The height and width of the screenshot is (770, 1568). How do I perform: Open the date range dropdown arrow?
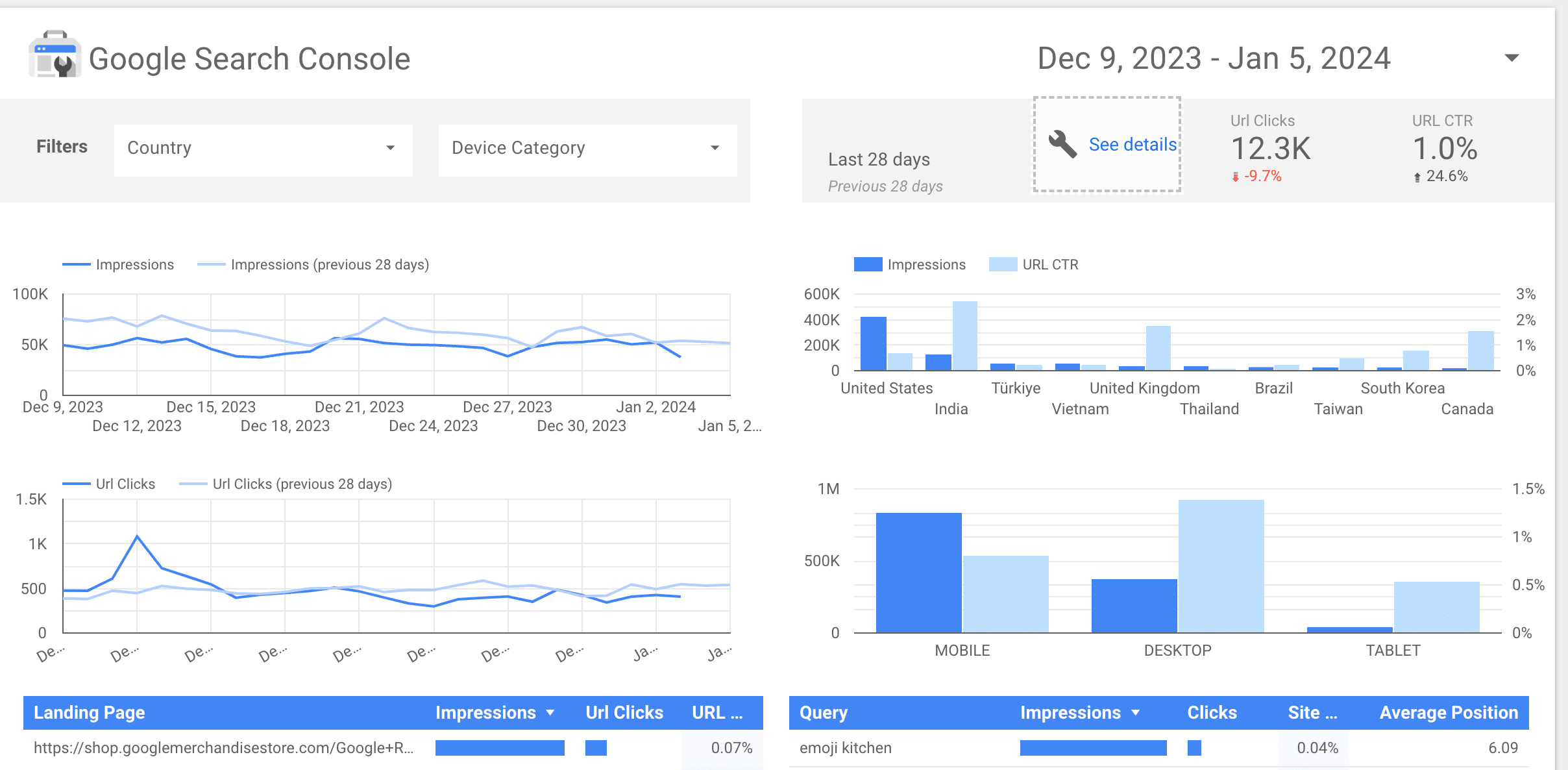tap(1512, 58)
